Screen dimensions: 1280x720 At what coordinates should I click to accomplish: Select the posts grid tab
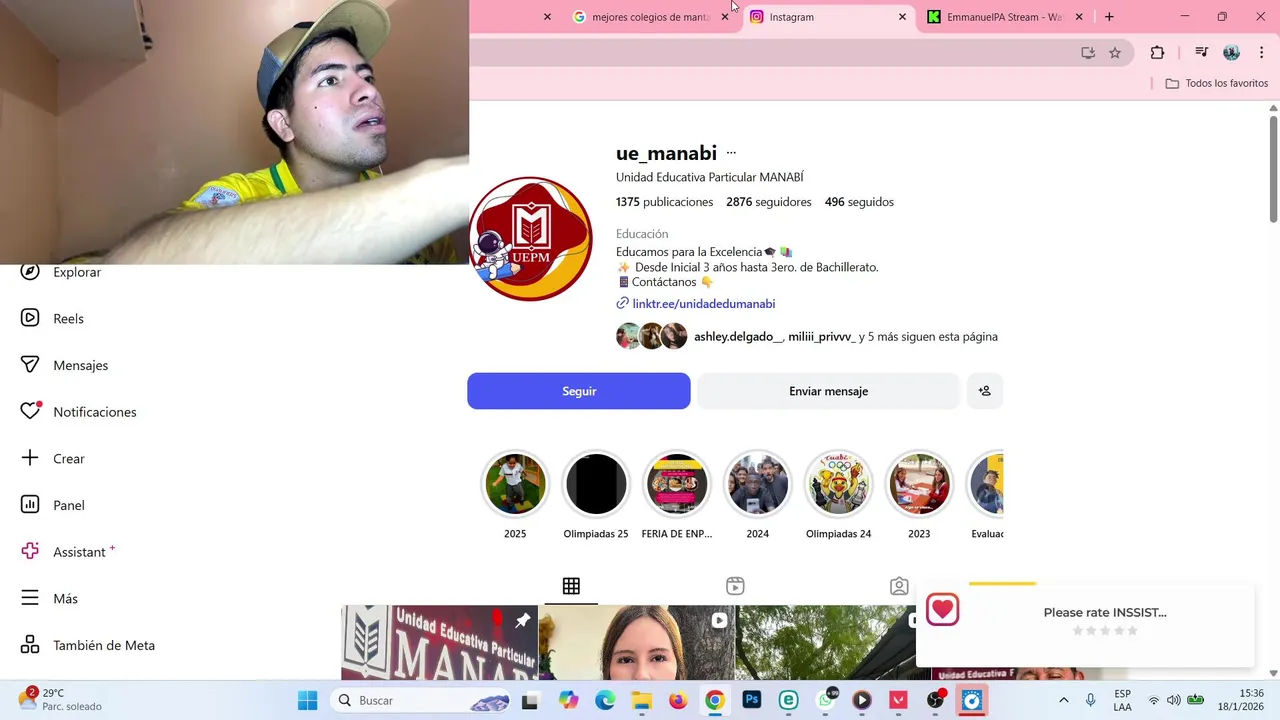click(x=571, y=586)
